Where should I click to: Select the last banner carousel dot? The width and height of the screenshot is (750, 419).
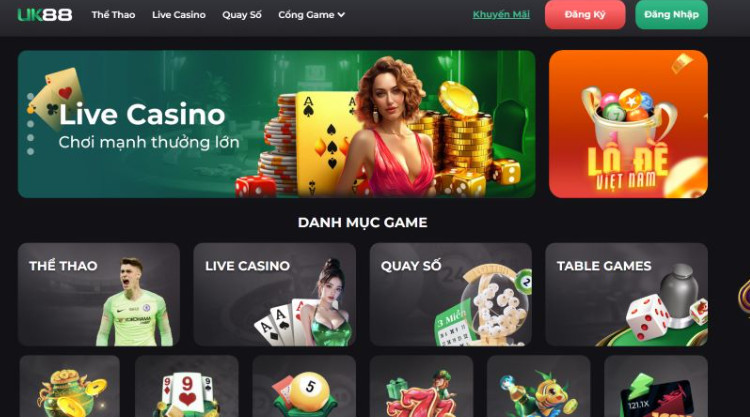31,152
